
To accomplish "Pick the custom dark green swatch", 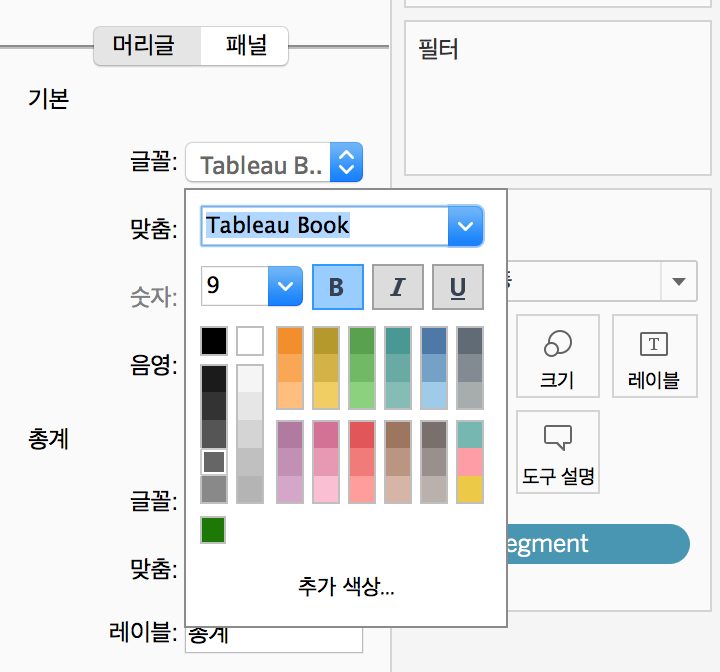I will click(x=213, y=530).
